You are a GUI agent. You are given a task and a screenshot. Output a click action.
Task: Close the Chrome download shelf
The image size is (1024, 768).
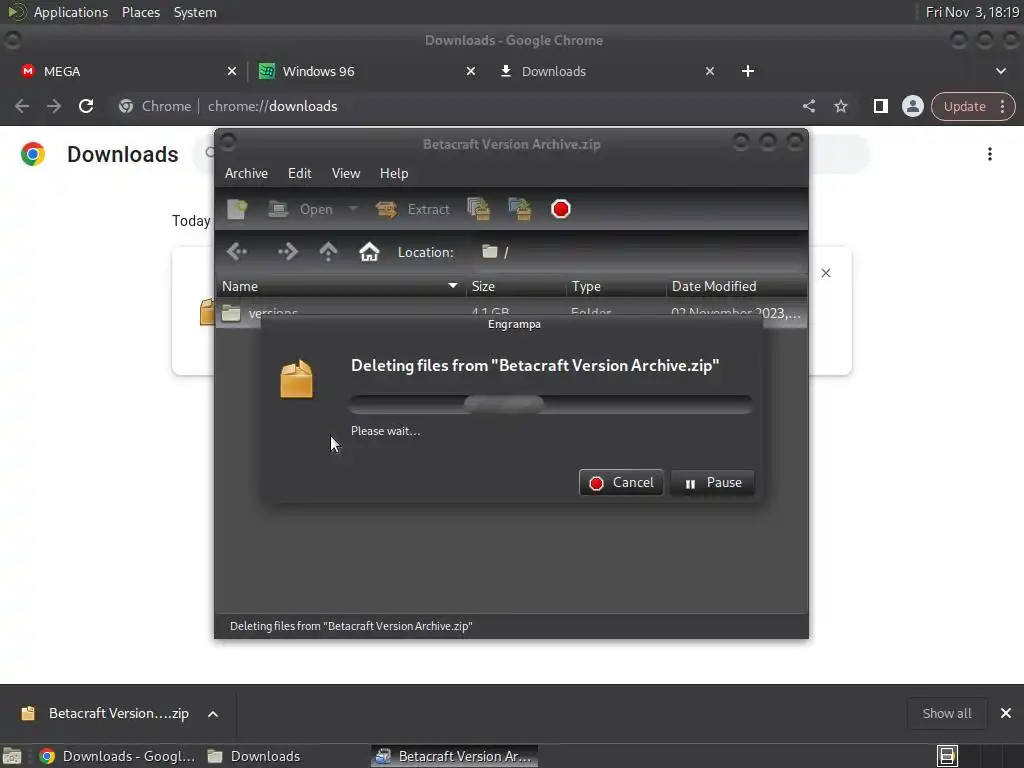pyautogui.click(x=1006, y=713)
